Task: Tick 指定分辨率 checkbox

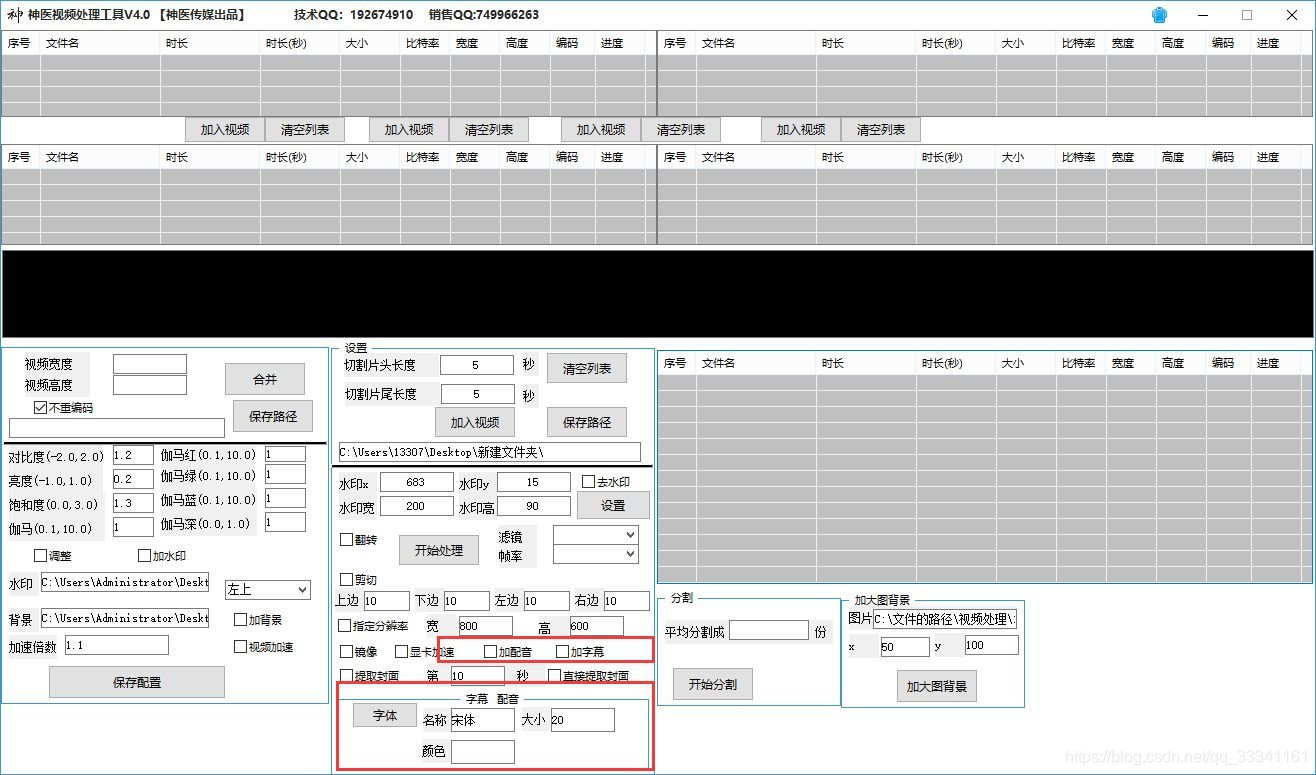Action: (345, 626)
